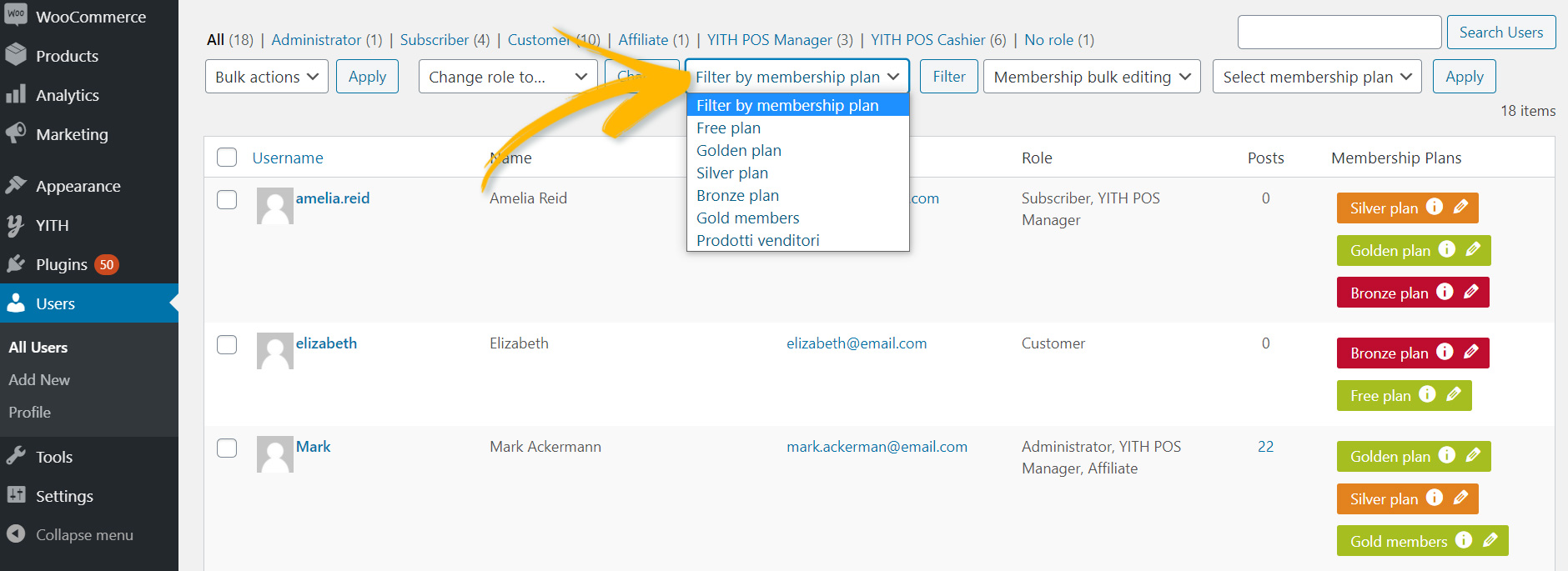Choose Golden plan from the filter list

coord(797,150)
